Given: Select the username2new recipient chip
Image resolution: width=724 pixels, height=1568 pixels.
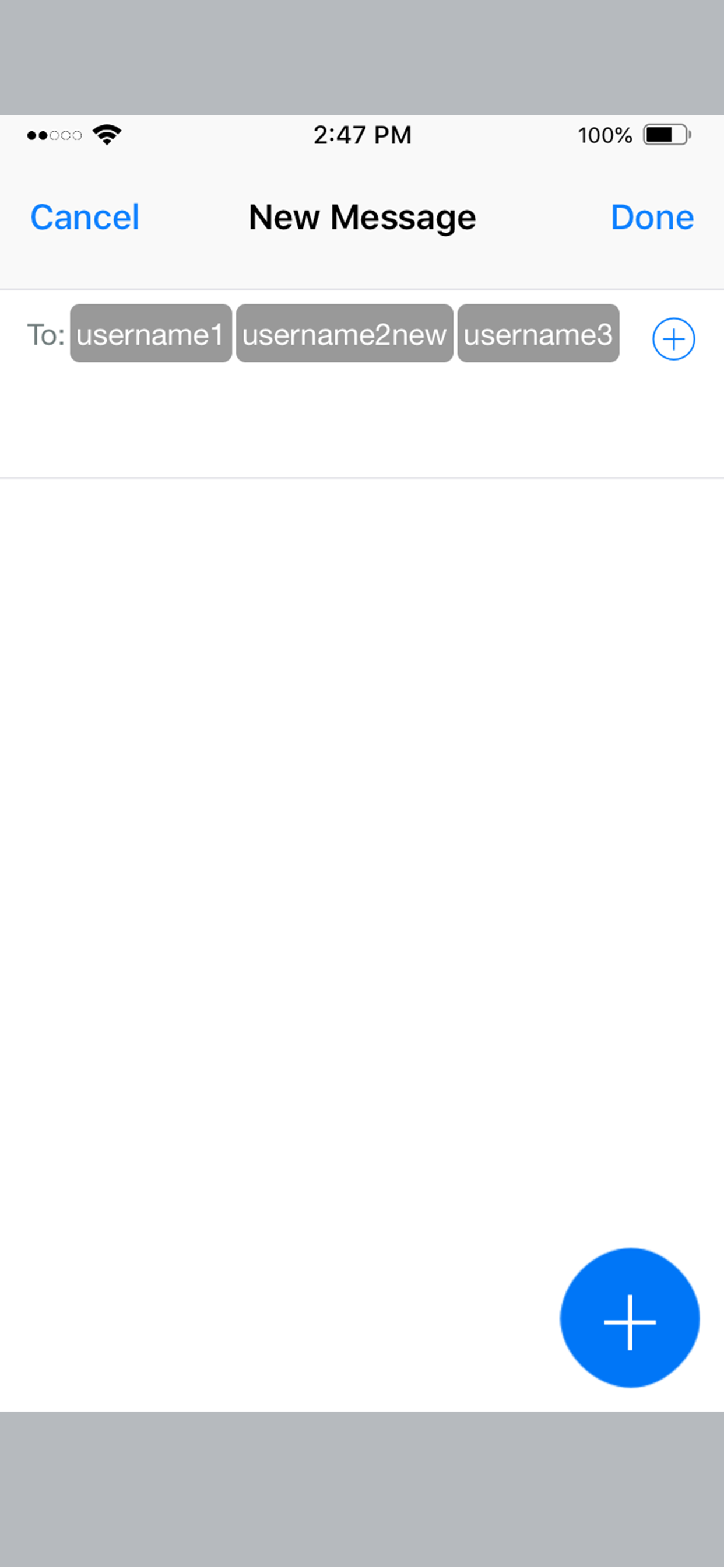Looking at the screenshot, I should point(345,334).
